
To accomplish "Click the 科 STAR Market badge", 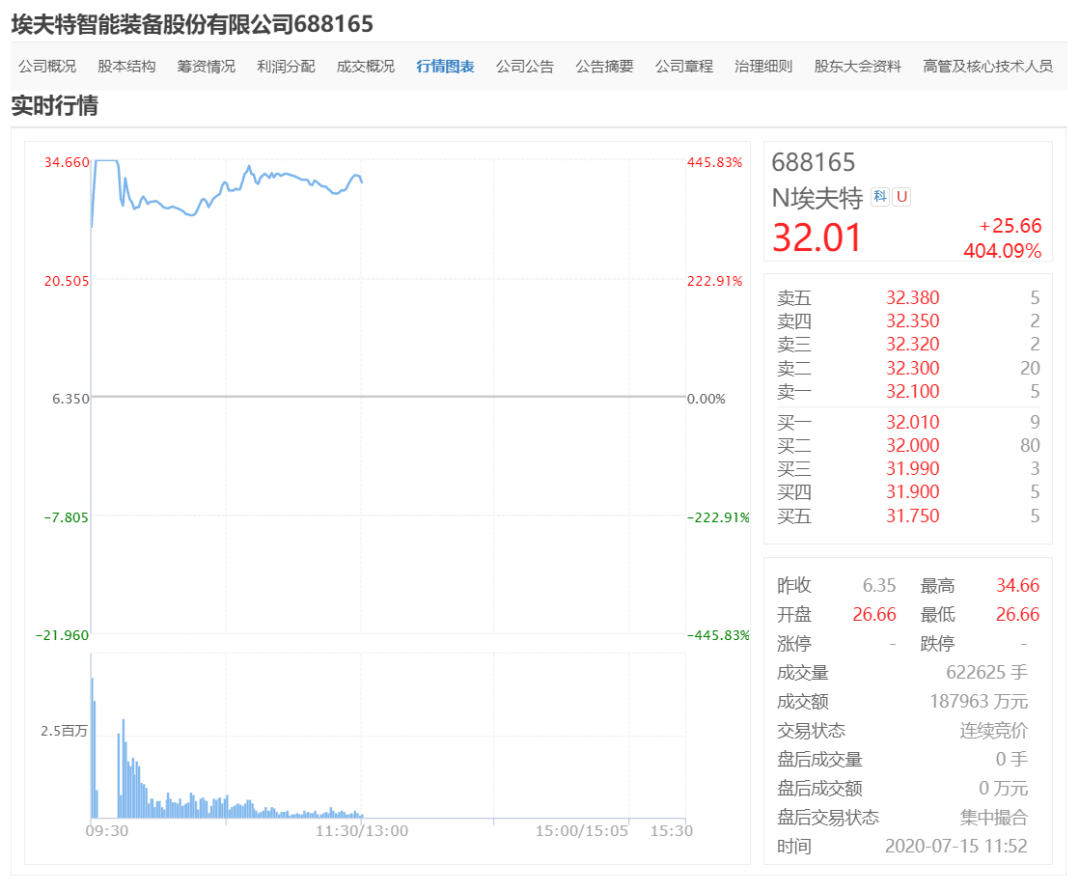I will (x=878, y=198).
